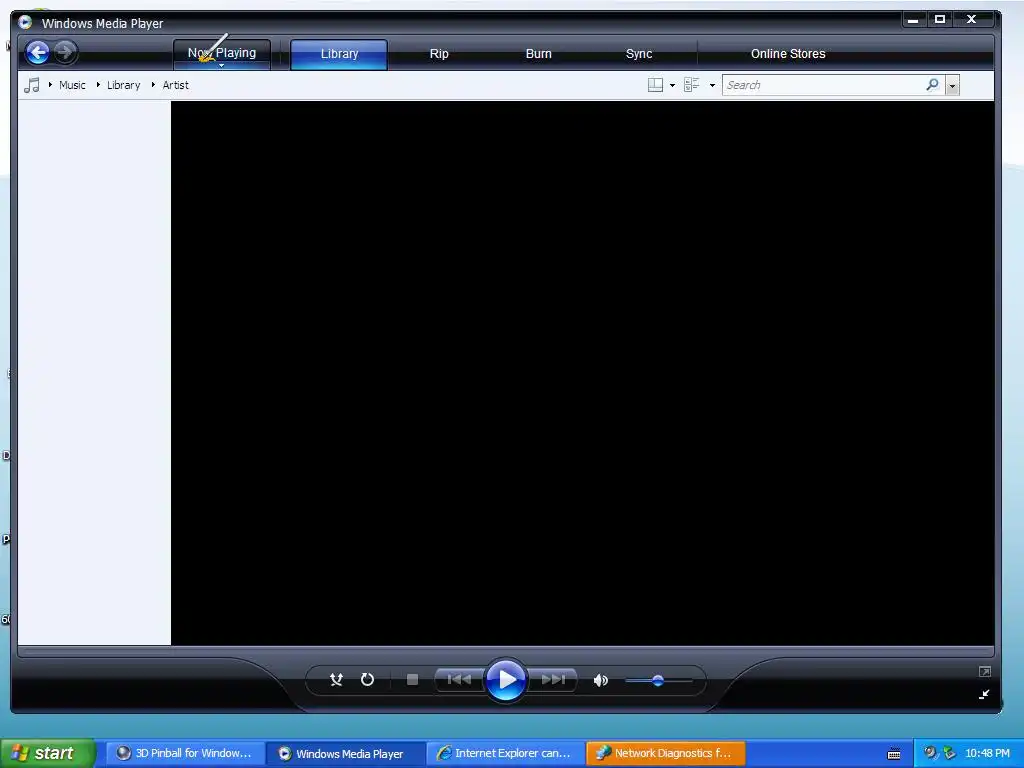
Task: Toggle repeat mode
Action: 368,680
